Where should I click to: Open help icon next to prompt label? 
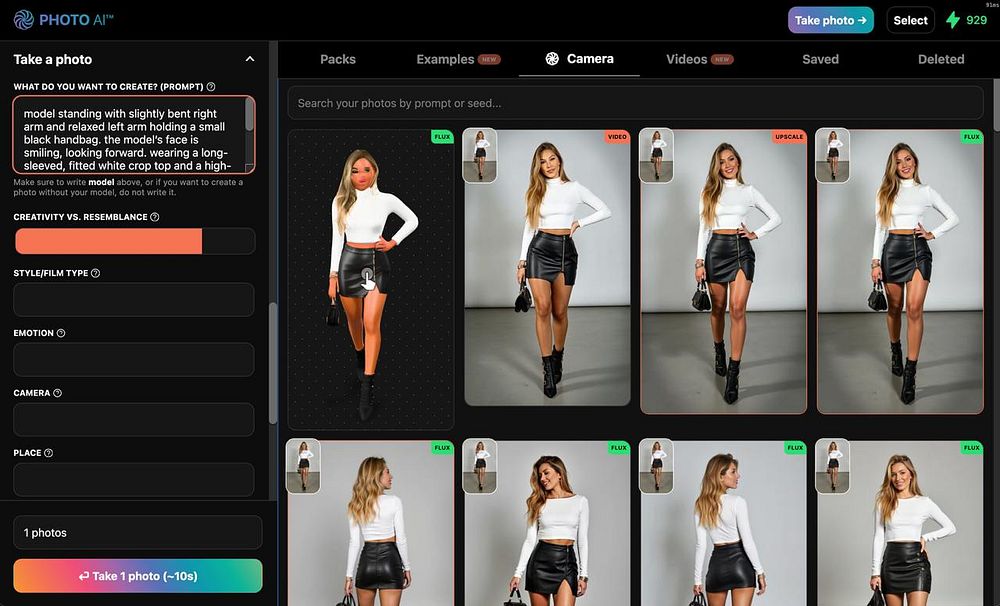click(x=211, y=87)
